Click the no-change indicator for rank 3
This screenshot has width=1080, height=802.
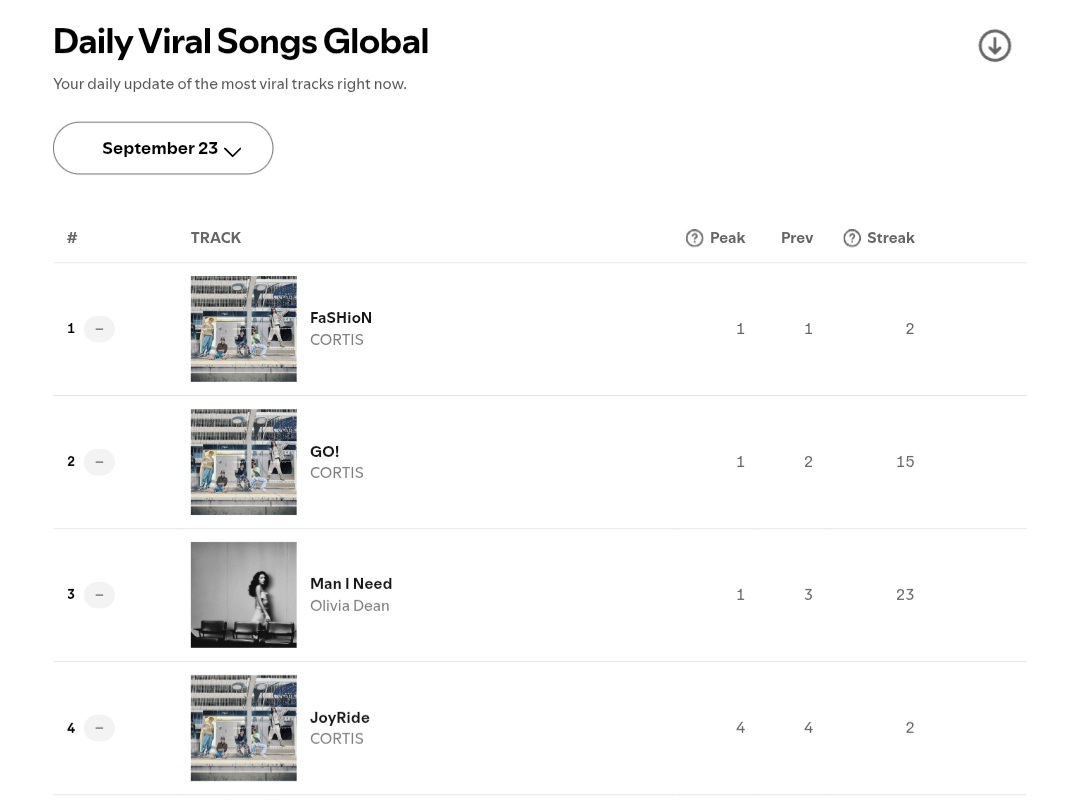[99, 595]
